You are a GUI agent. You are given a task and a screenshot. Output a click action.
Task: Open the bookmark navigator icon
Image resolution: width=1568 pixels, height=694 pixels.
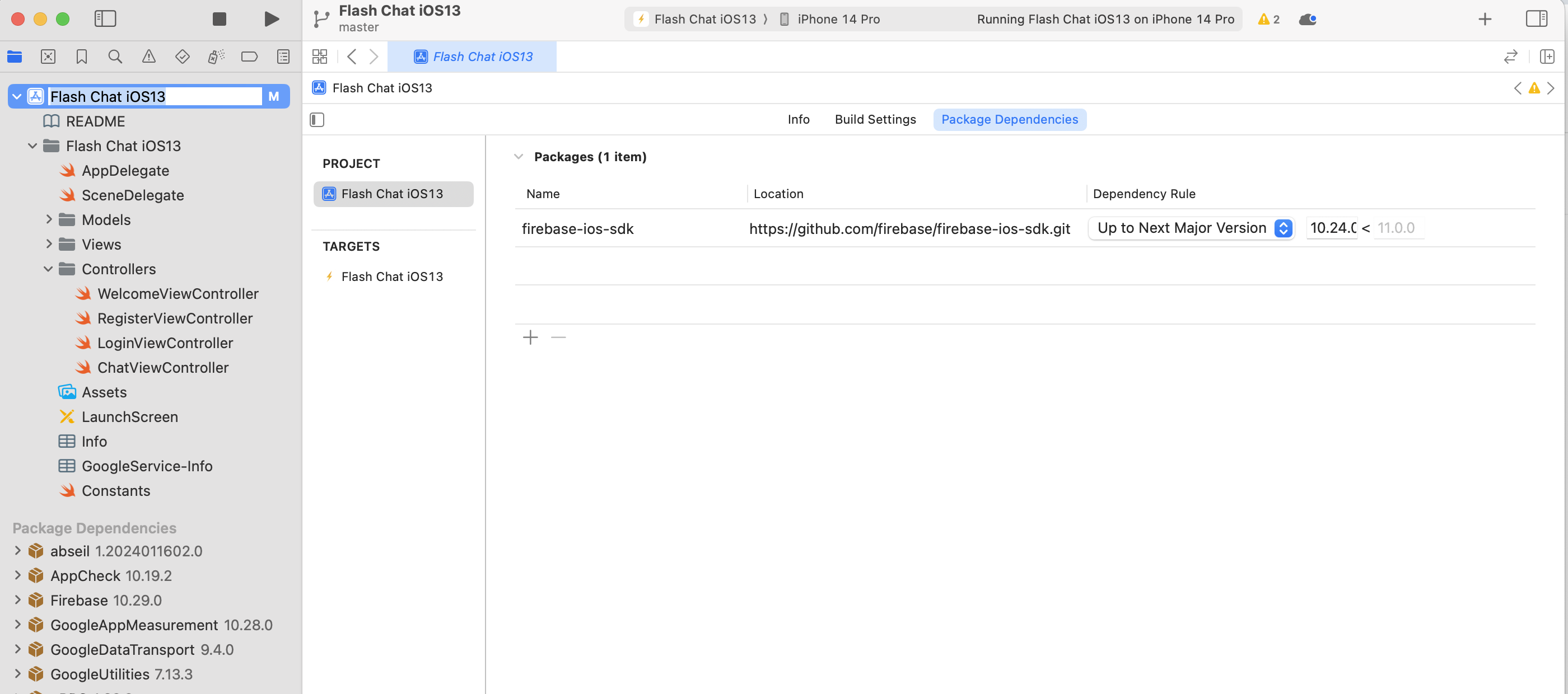click(82, 57)
